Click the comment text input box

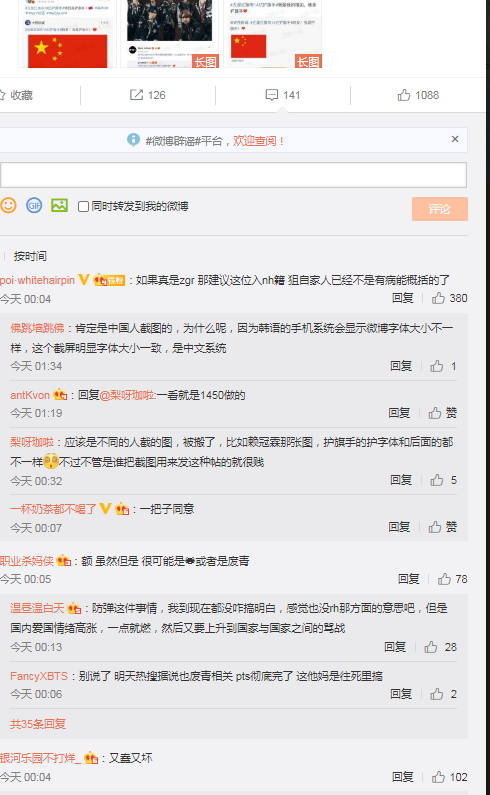pos(233,175)
